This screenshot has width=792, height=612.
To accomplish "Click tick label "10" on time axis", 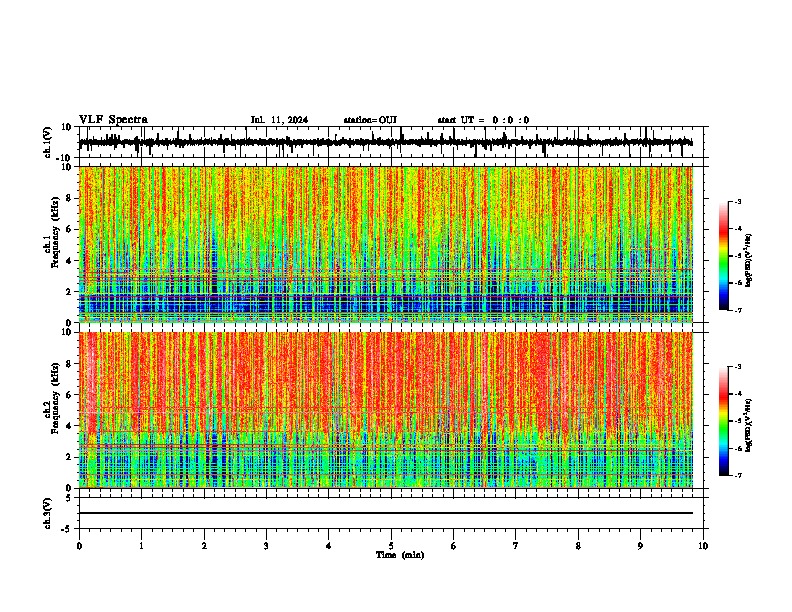I will click(x=703, y=546).
